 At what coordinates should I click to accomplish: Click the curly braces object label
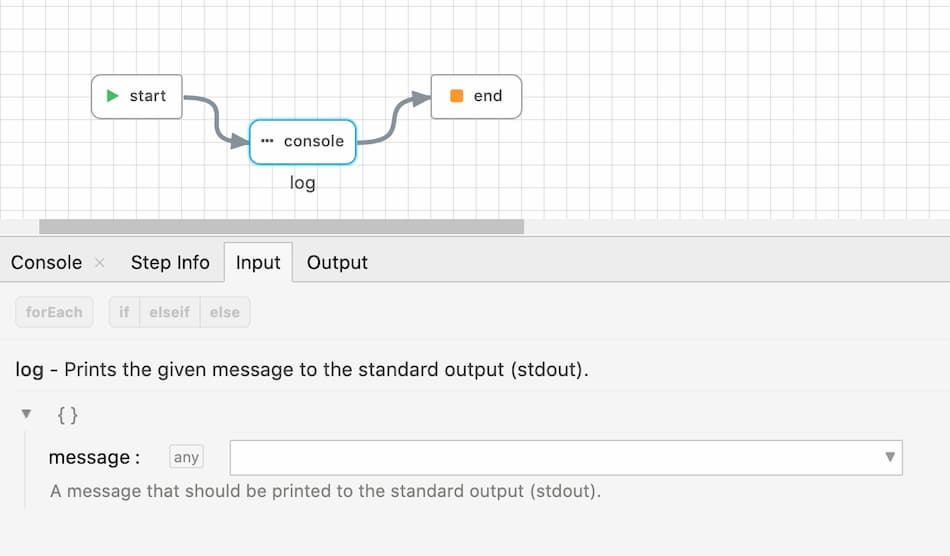[67, 415]
